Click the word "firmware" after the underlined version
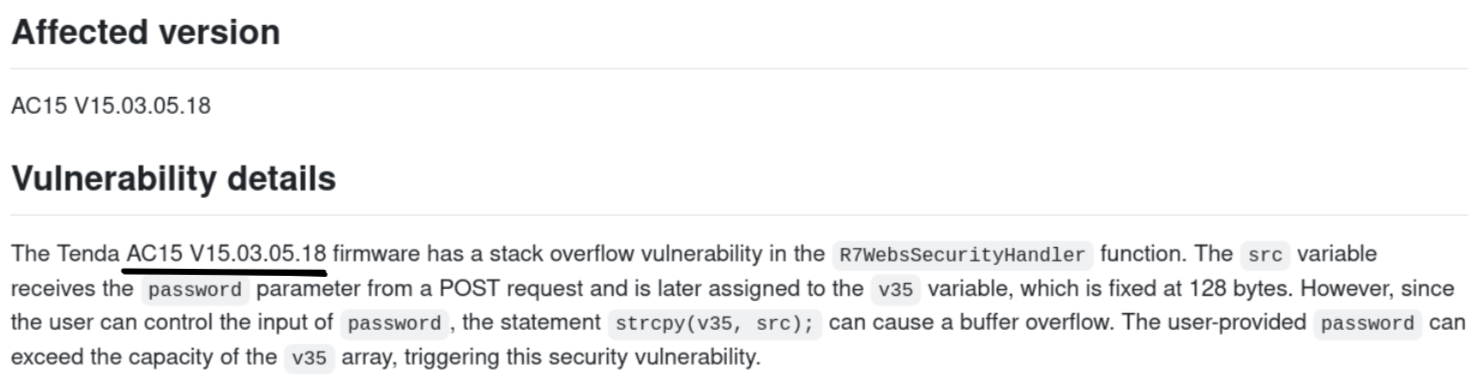The image size is (1473, 388). [x=379, y=253]
